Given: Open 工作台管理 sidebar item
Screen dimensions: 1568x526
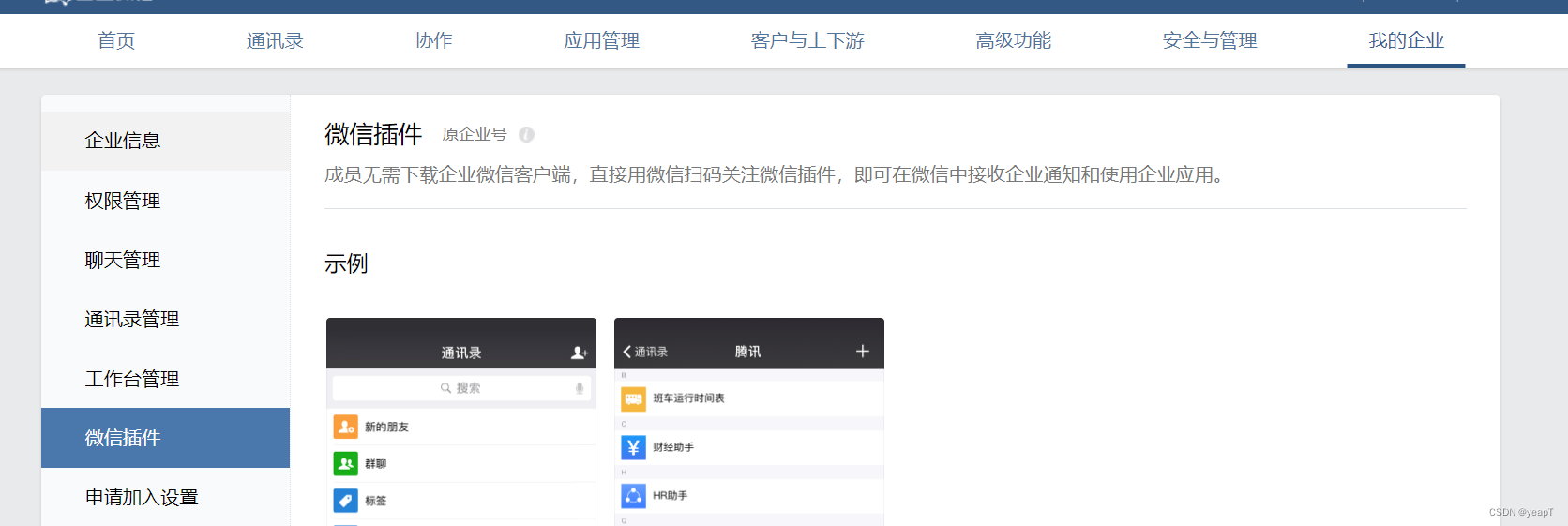Looking at the screenshot, I should pyautogui.click(x=165, y=379).
